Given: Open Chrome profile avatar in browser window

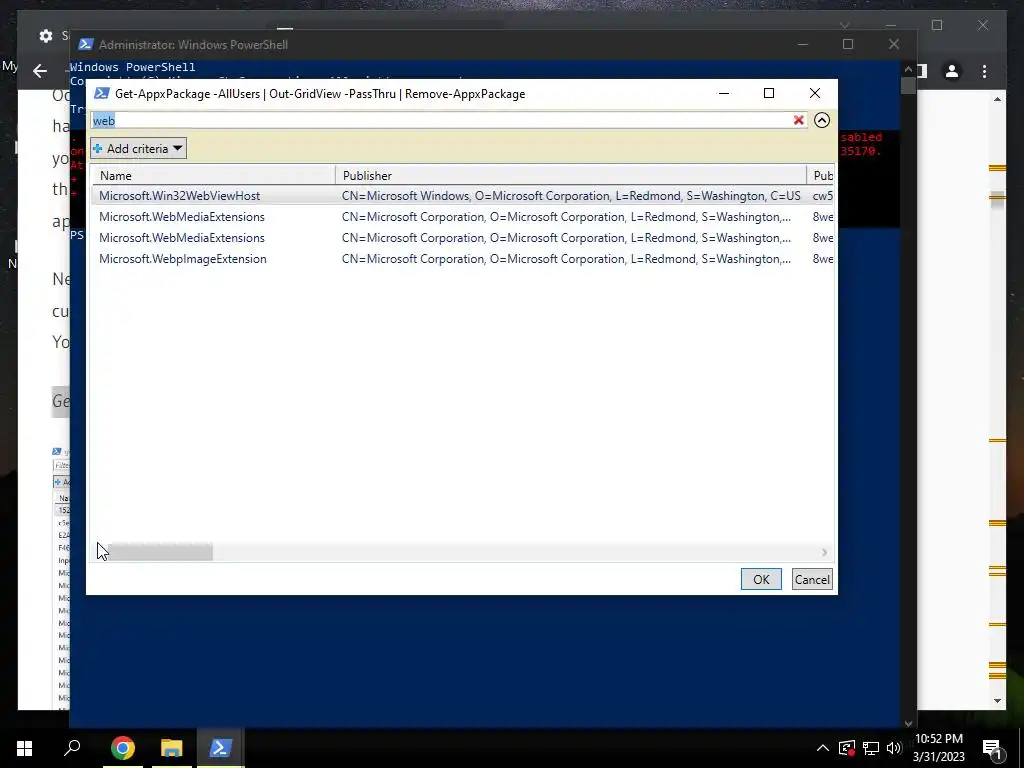Looking at the screenshot, I should [952, 71].
